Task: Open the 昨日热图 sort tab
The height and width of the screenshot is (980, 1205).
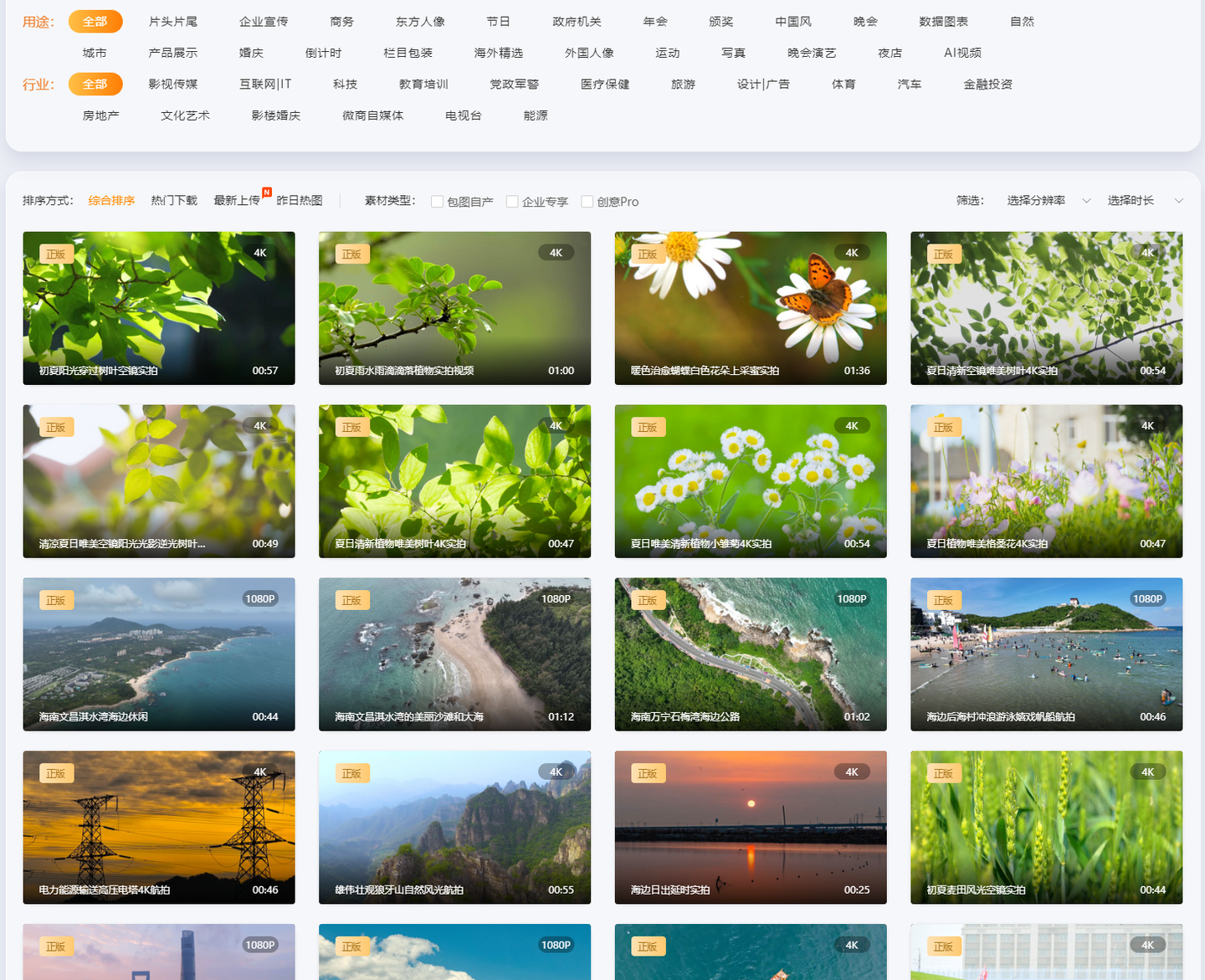Action: coord(300,201)
